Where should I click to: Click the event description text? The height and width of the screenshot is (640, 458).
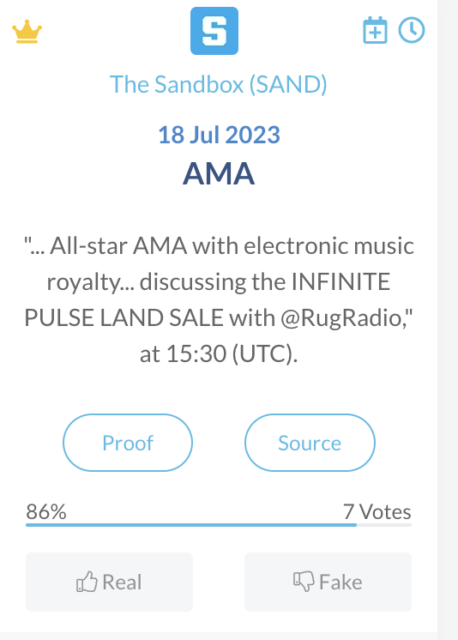coord(219,300)
